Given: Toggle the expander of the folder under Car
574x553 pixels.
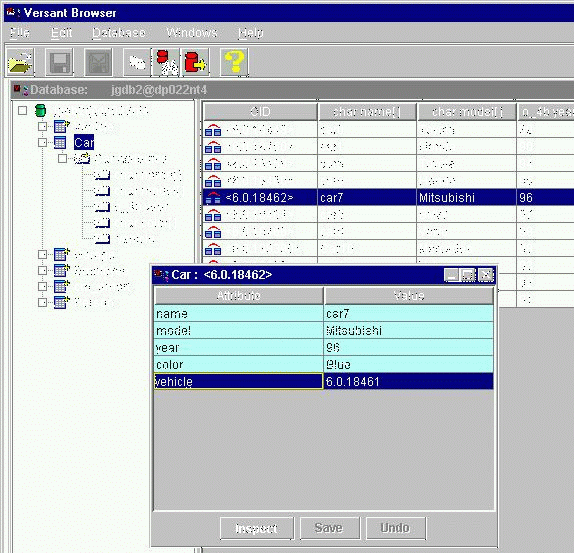Looking at the screenshot, I should pyautogui.click(x=63, y=158).
